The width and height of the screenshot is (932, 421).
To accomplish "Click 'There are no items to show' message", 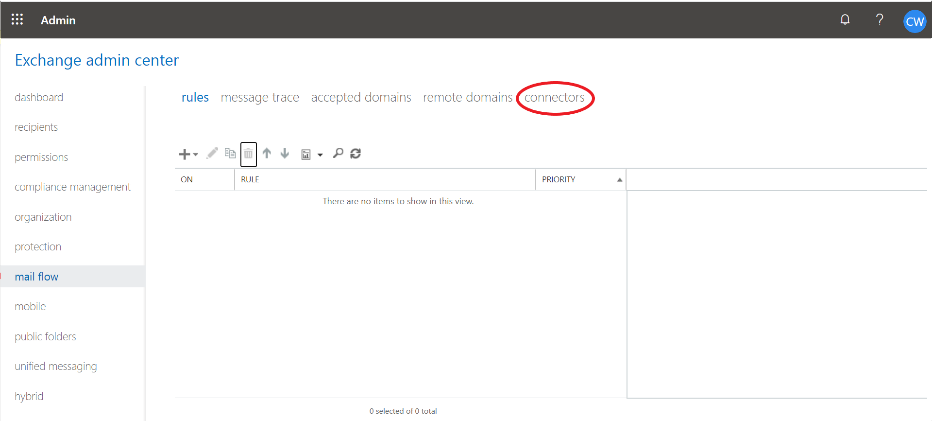I will tap(398, 201).
